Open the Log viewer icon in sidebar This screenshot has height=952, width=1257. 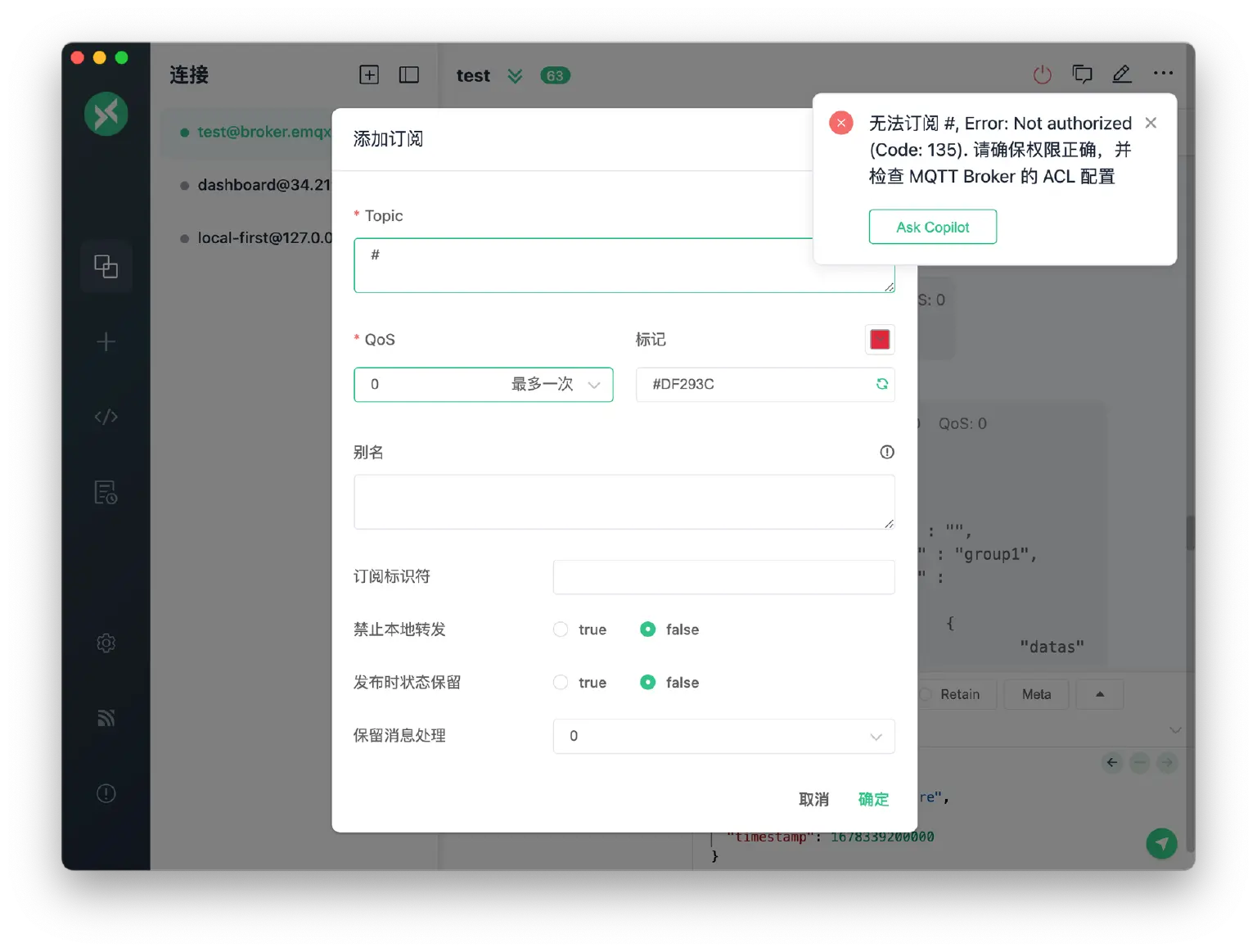(x=106, y=492)
